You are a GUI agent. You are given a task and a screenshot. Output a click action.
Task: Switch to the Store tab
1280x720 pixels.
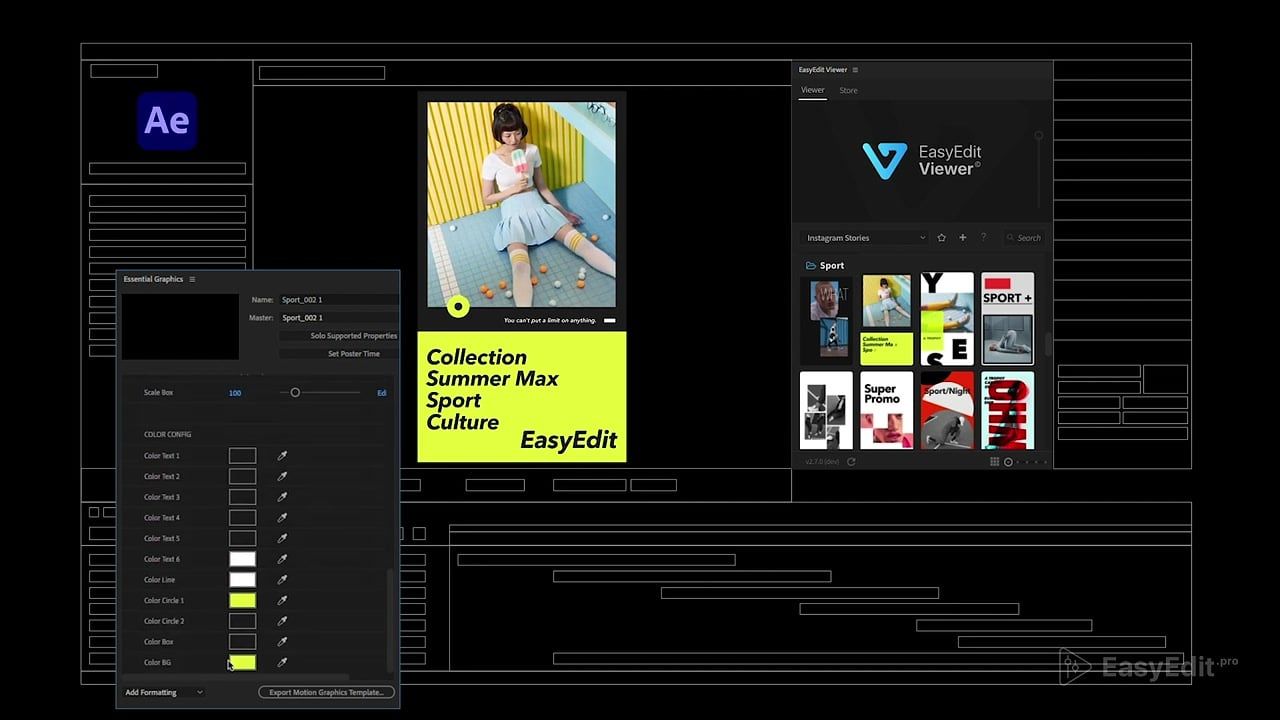pos(848,90)
